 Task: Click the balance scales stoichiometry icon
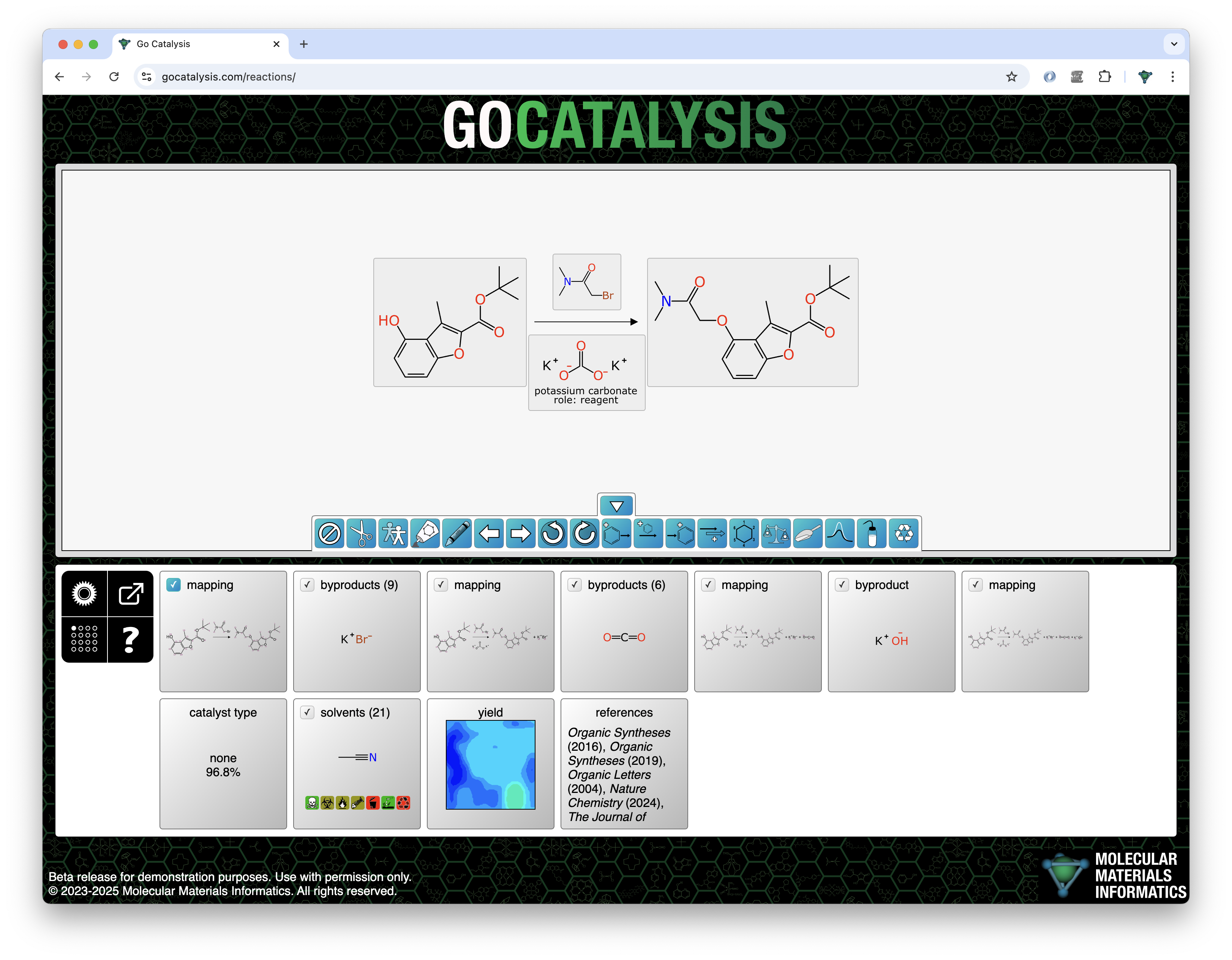click(x=776, y=534)
